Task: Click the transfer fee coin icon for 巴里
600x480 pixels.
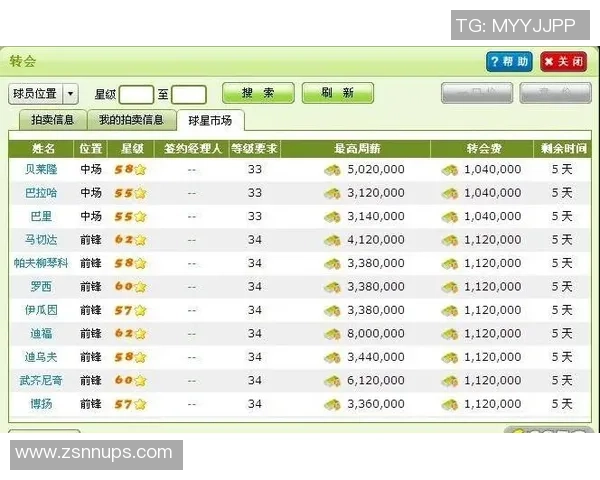Action: [x=451, y=216]
